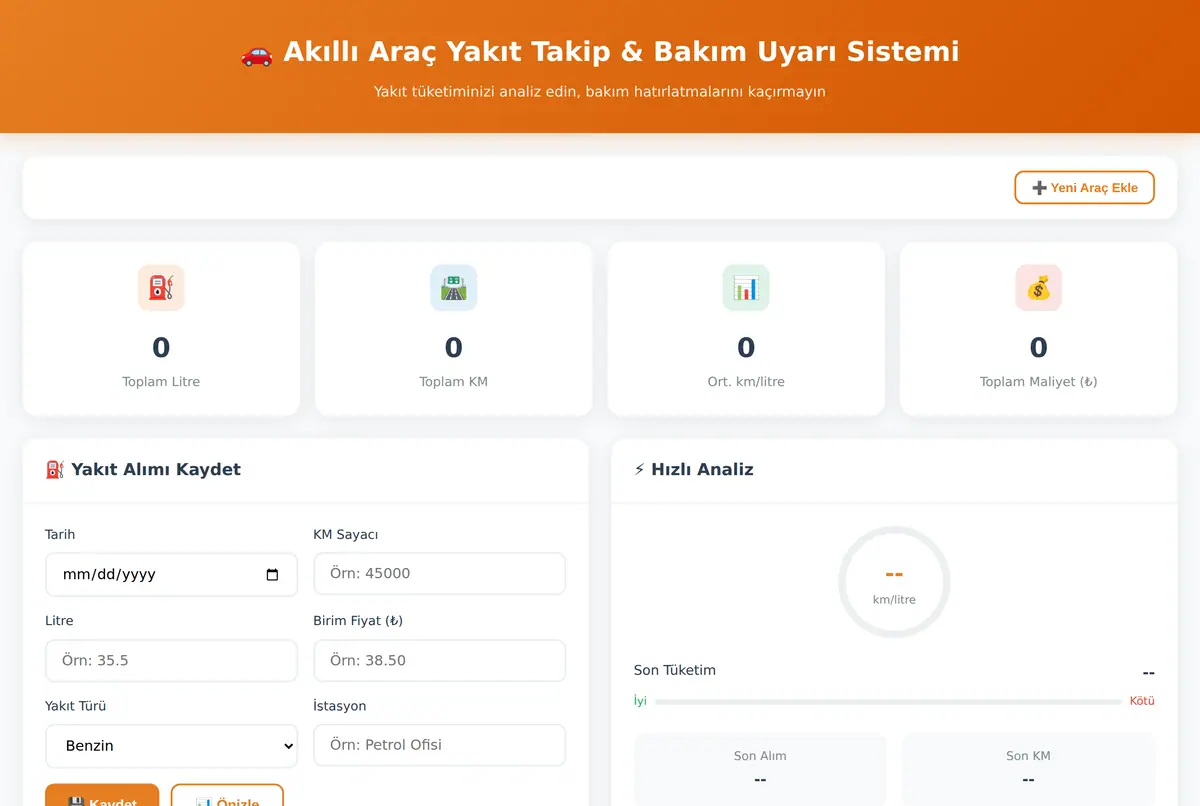Open the Yakıt Türü dropdown showing Benzin
The width and height of the screenshot is (1200, 806).
(171, 746)
